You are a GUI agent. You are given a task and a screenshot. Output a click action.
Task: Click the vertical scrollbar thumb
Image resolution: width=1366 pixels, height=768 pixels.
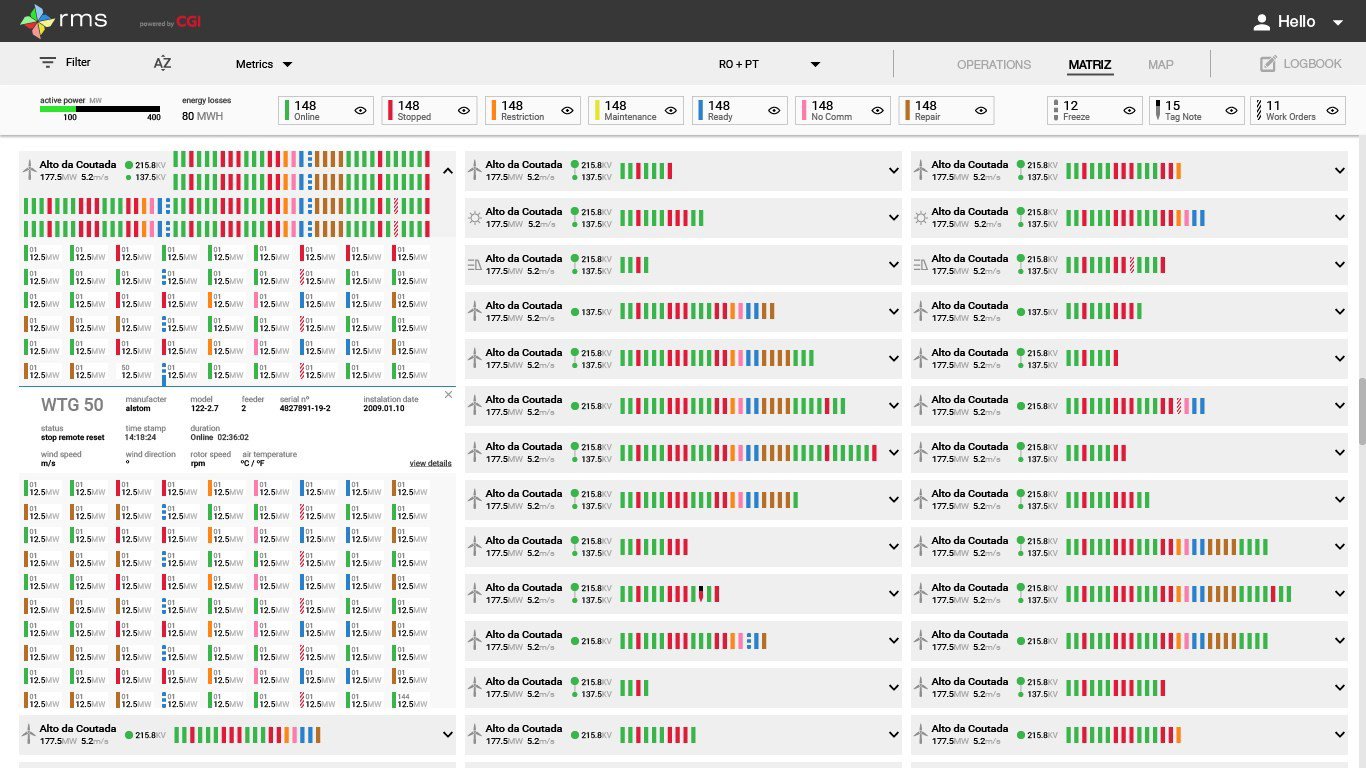pos(1361,410)
